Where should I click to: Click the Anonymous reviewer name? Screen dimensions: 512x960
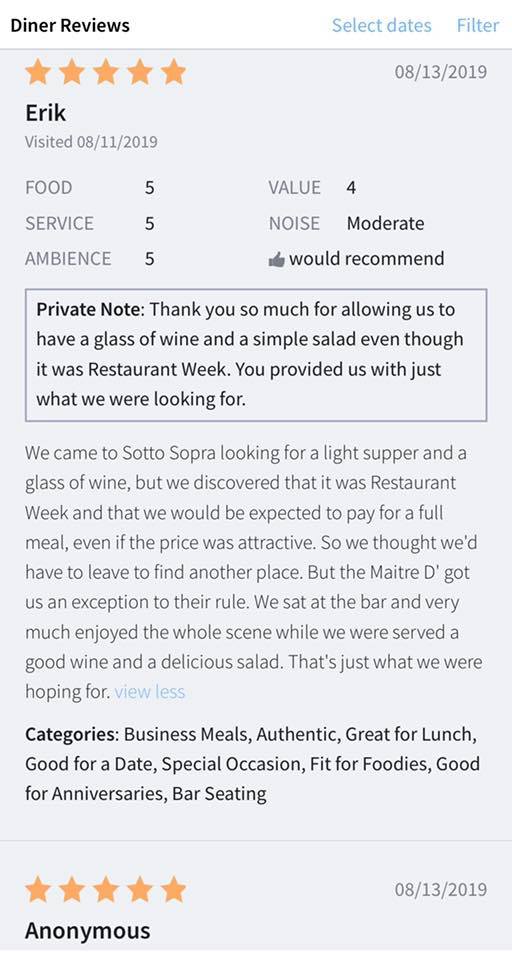click(88, 931)
